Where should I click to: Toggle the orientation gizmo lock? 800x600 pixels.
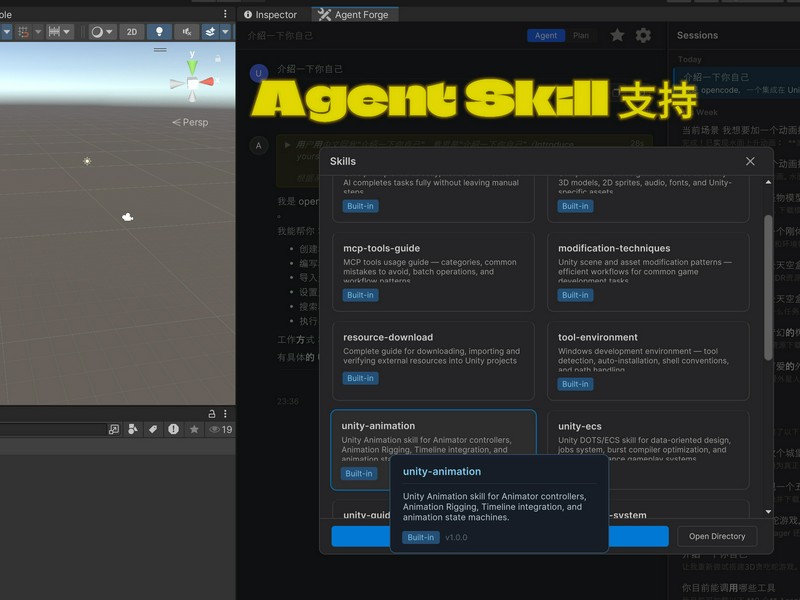(x=218, y=59)
